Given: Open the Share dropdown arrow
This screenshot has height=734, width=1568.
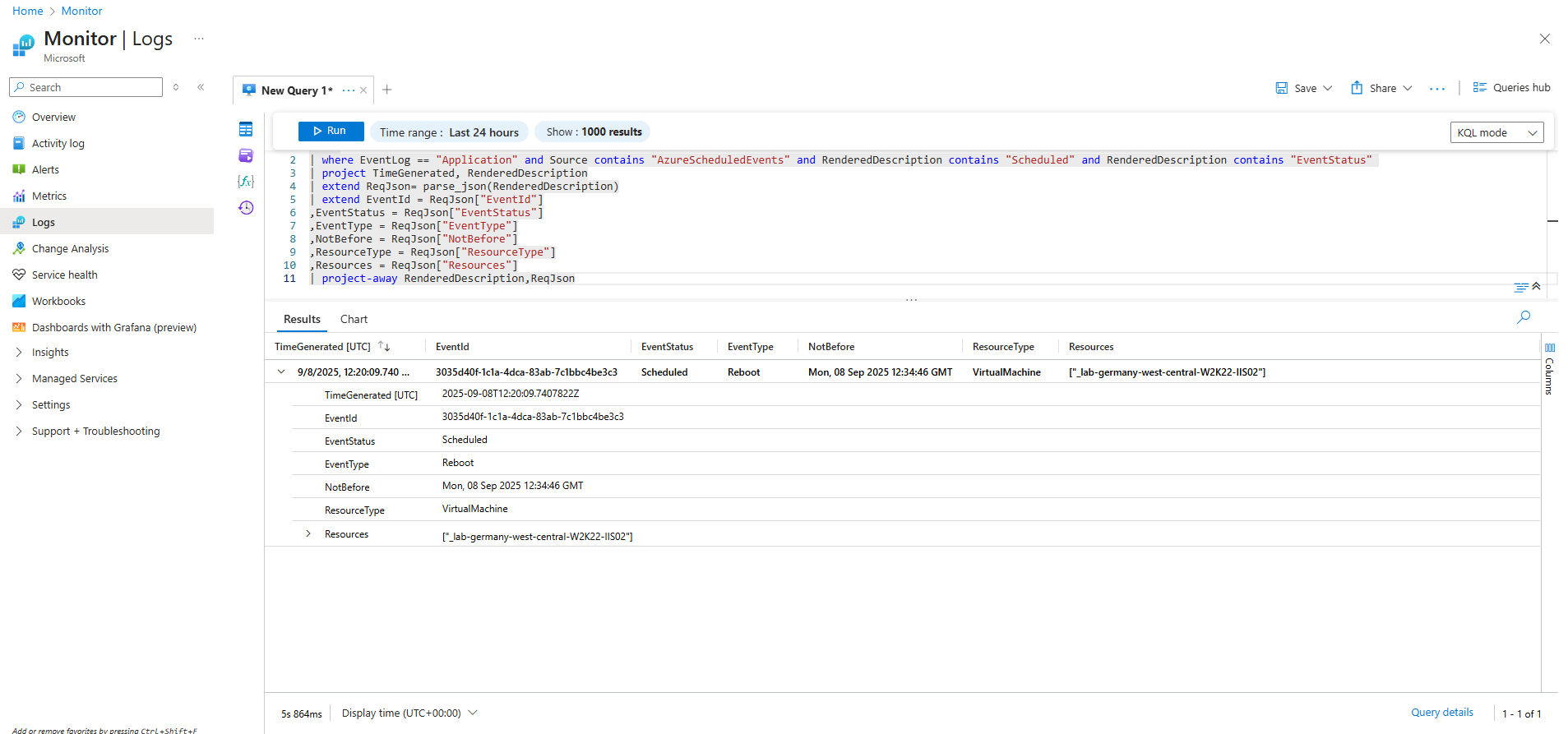Looking at the screenshot, I should click(x=1408, y=88).
